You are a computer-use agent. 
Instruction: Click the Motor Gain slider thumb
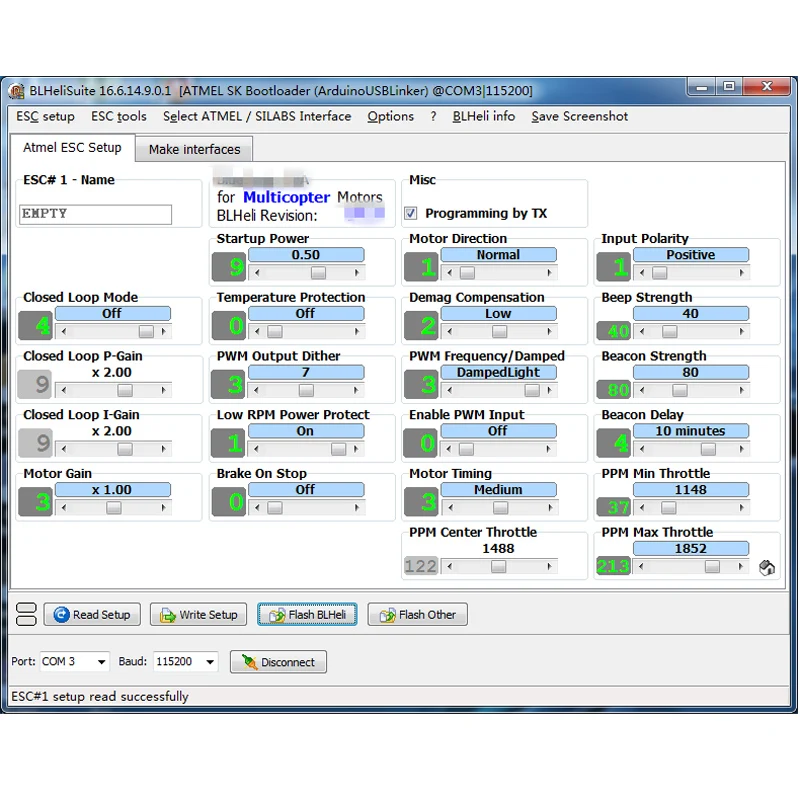coord(114,508)
